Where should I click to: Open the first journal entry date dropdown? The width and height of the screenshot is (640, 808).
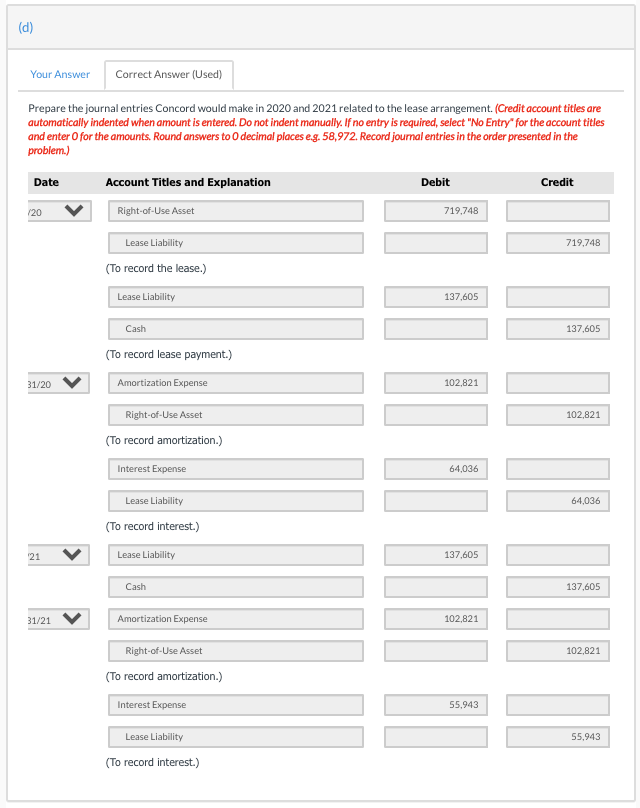[55, 211]
